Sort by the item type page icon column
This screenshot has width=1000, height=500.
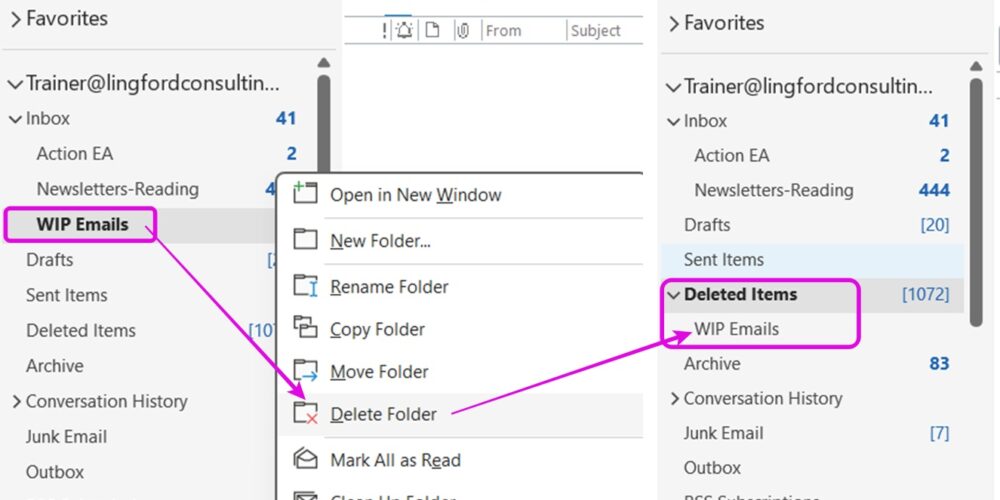pyautogui.click(x=433, y=31)
